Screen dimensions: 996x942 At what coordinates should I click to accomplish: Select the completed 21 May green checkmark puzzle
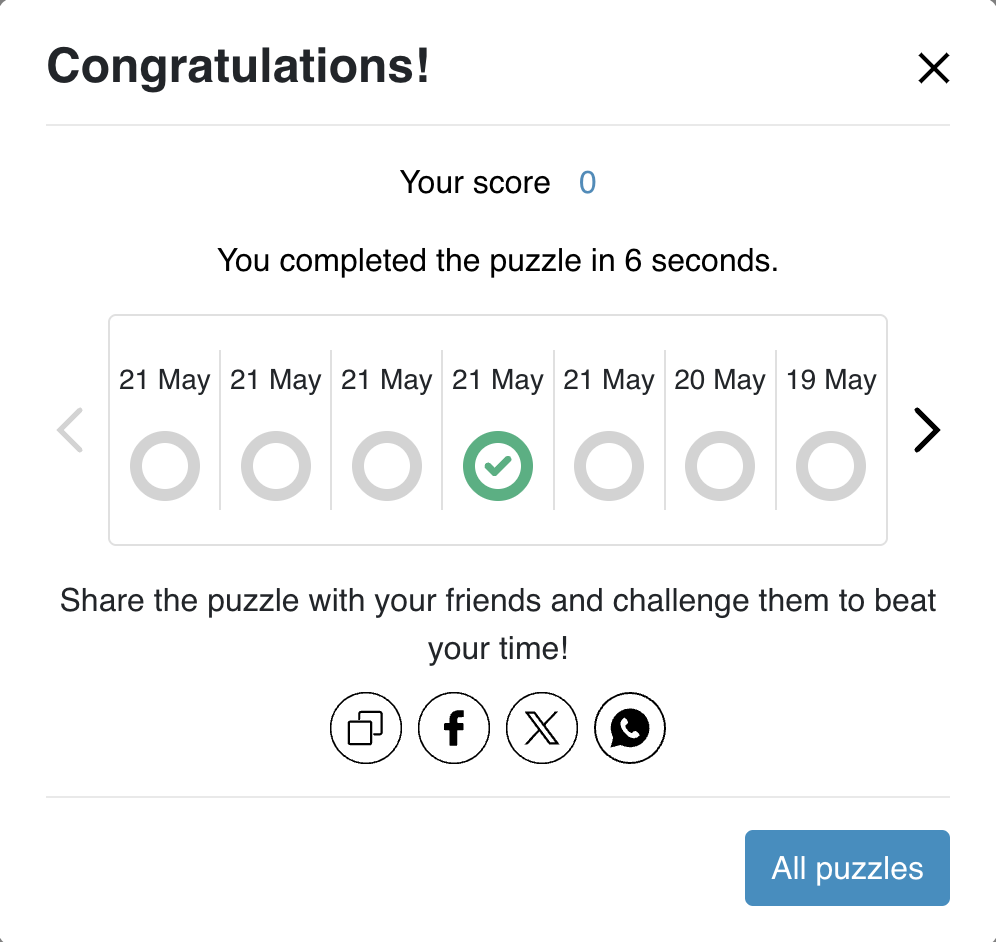pyautogui.click(x=498, y=466)
